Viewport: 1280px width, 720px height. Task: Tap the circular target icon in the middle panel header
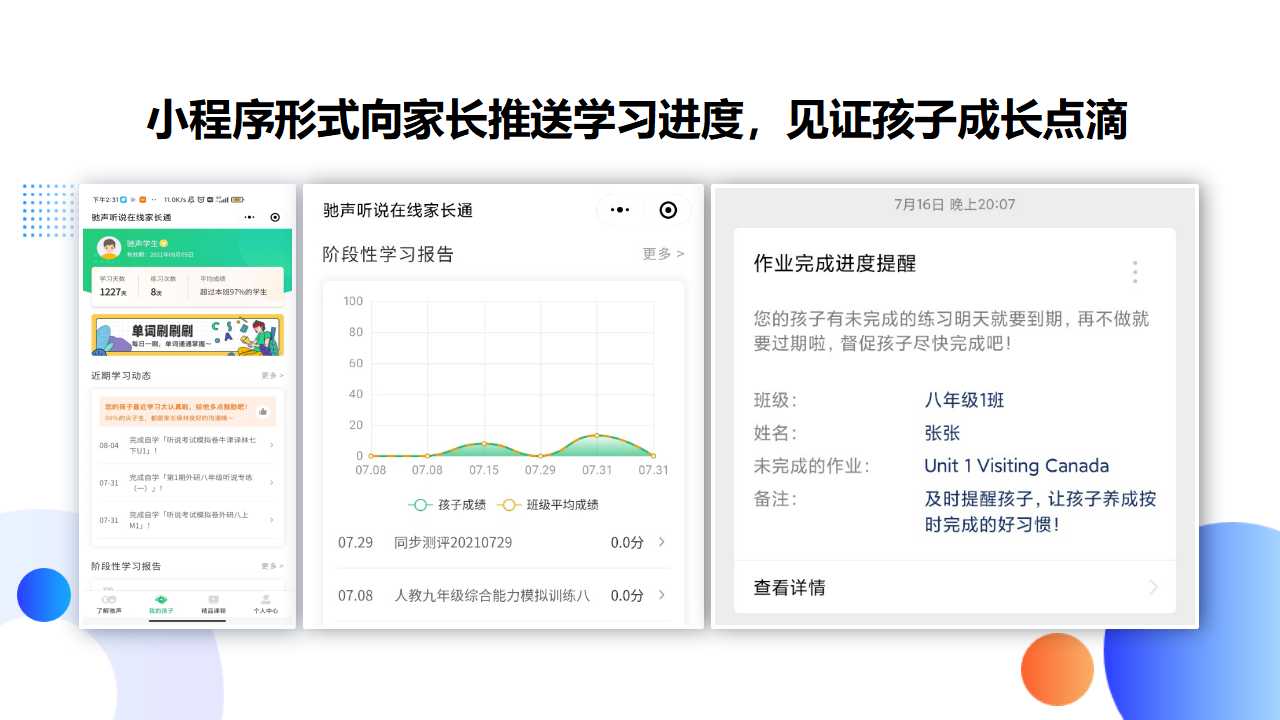point(669,210)
